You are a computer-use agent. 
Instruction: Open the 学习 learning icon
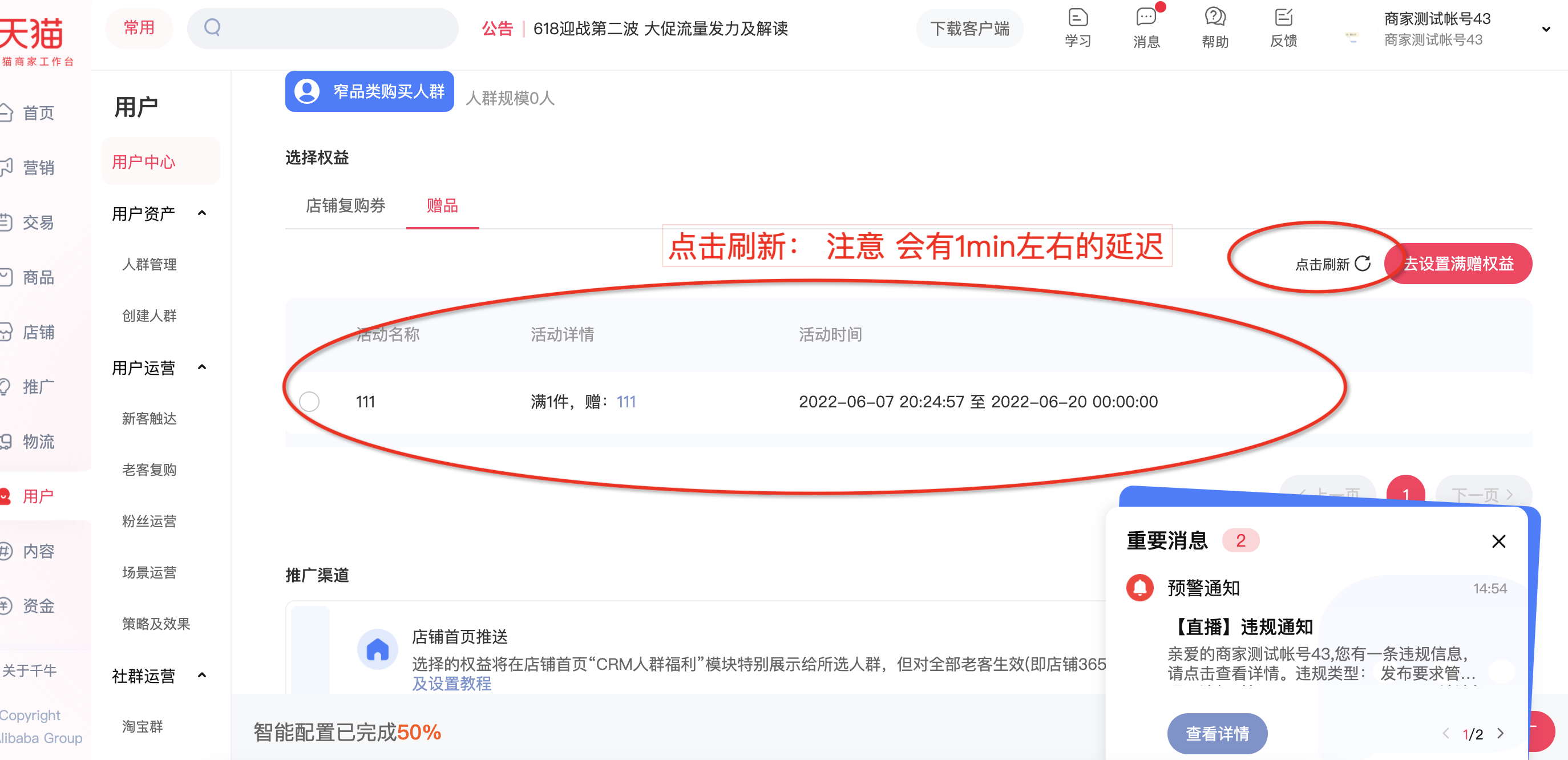pyautogui.click(x=1077, y=18)
